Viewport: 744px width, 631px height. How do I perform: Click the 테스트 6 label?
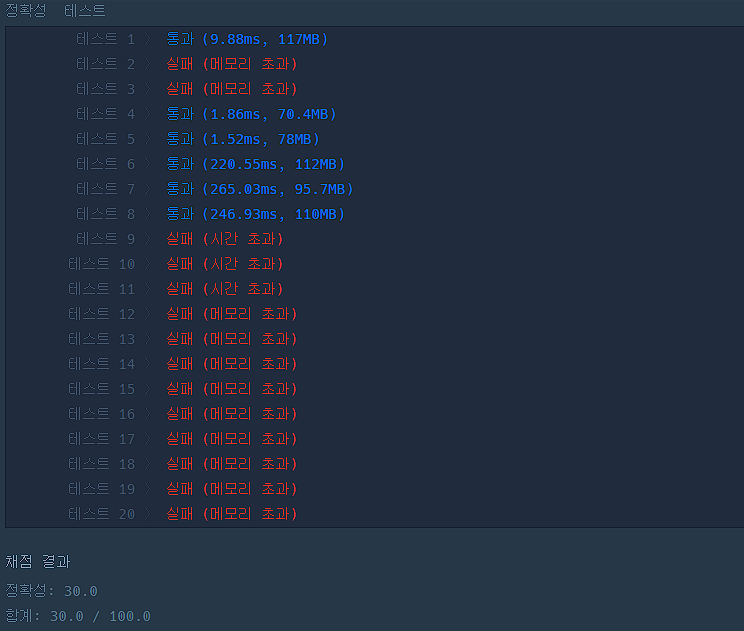pyautogui.click(x=105, y=164)
